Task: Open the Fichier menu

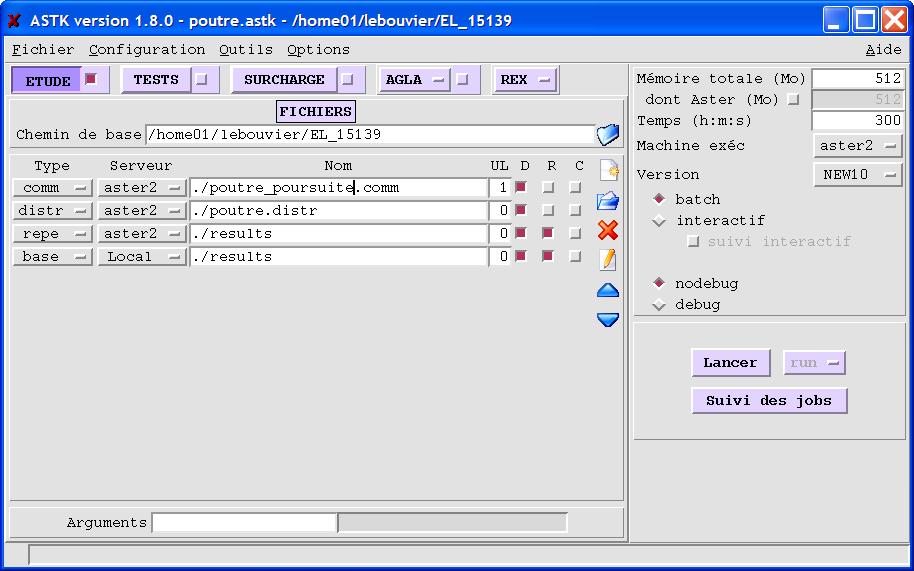Action: [x=43, y=49]
